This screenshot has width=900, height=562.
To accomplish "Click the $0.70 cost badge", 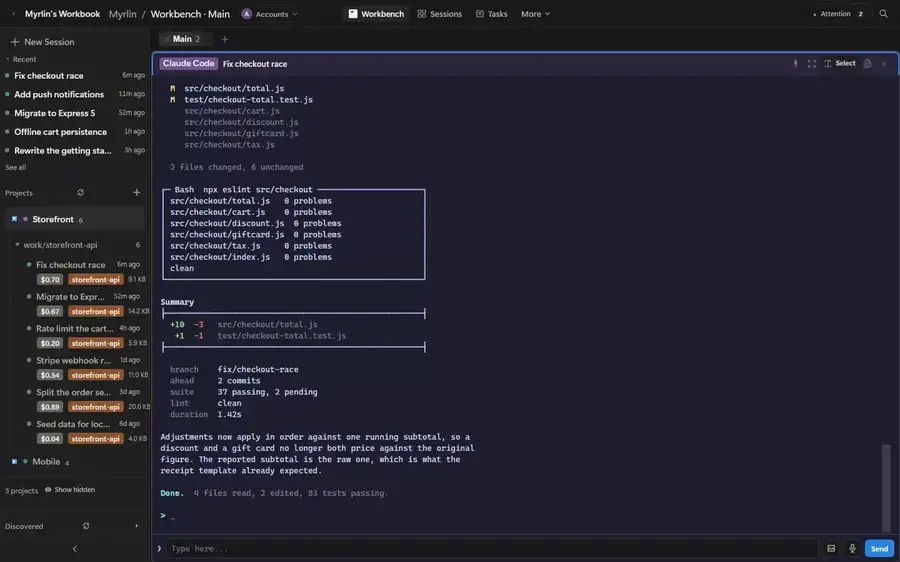I will pyautogui.click(x=50, y=280).
